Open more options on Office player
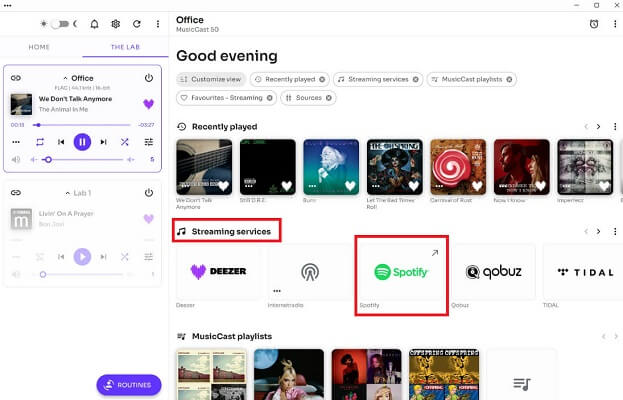623x400 pixels. pyautogui.click(x=16, y=142)
